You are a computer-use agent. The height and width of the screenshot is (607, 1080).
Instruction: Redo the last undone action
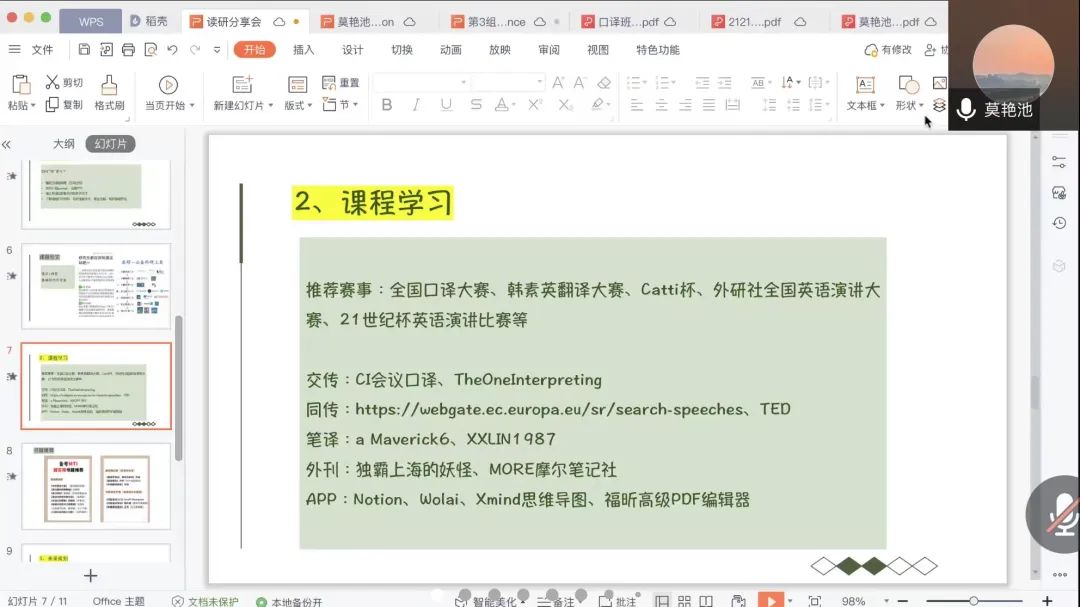point(196,50)
